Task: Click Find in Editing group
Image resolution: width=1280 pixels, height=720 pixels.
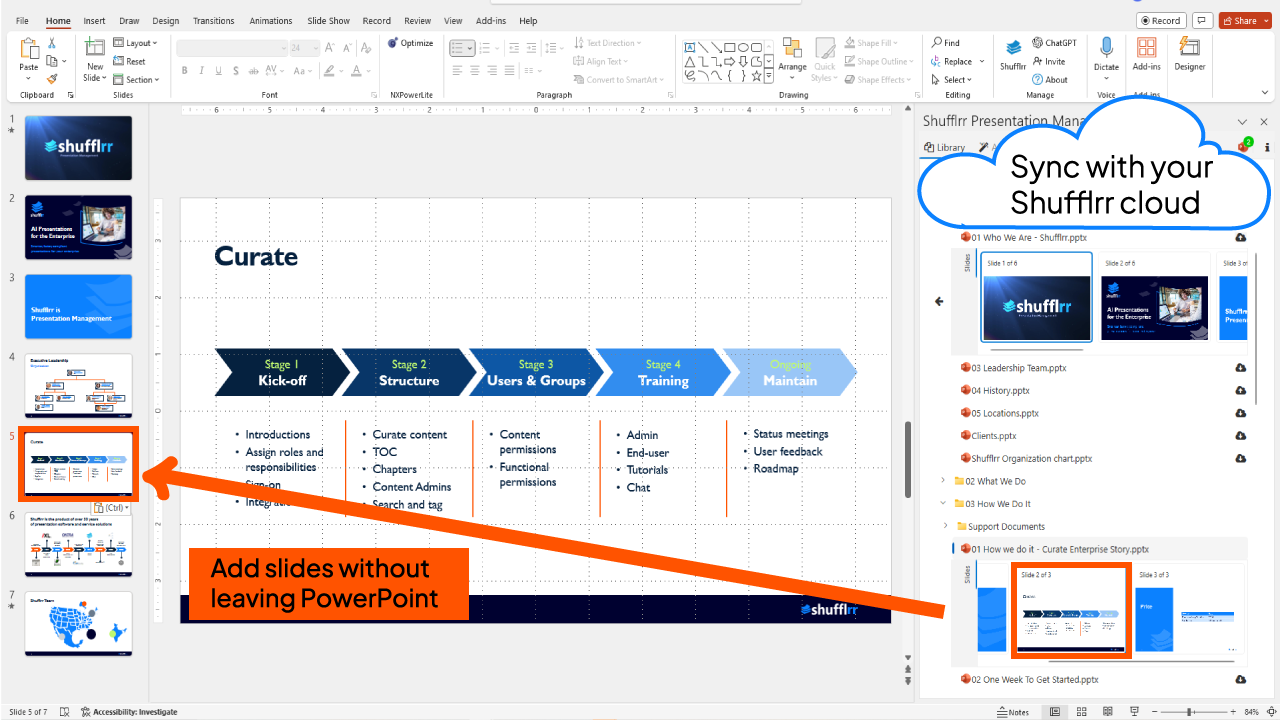Action: pos(946,43)
